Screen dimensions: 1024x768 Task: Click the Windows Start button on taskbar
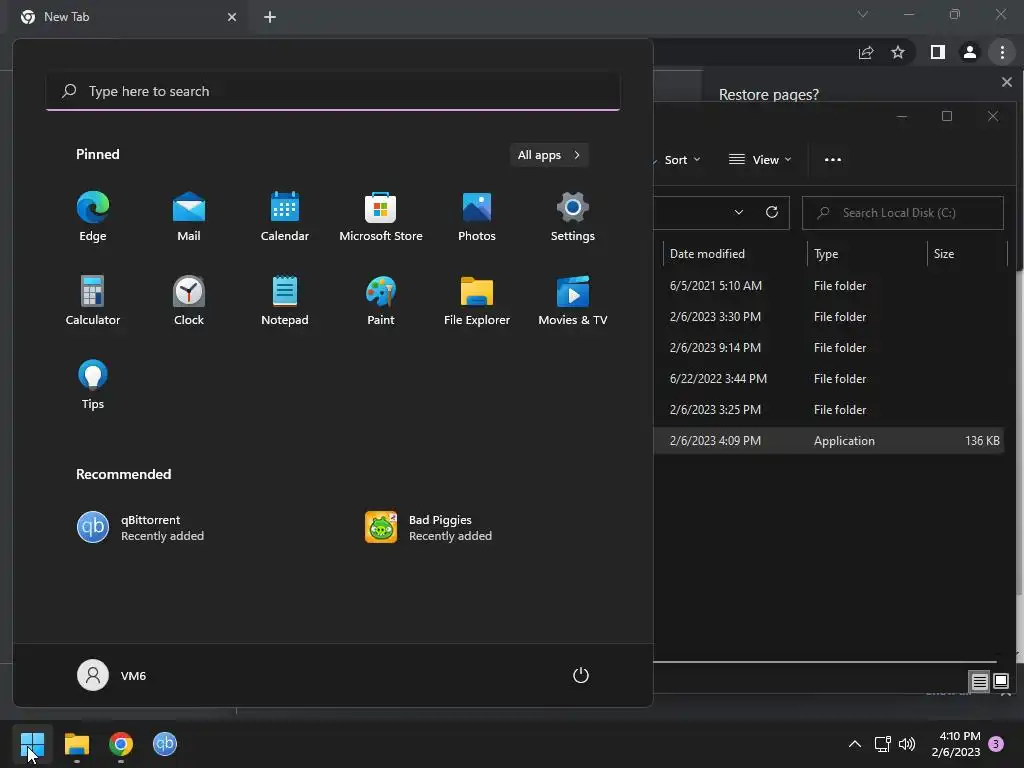coord(32,744)
